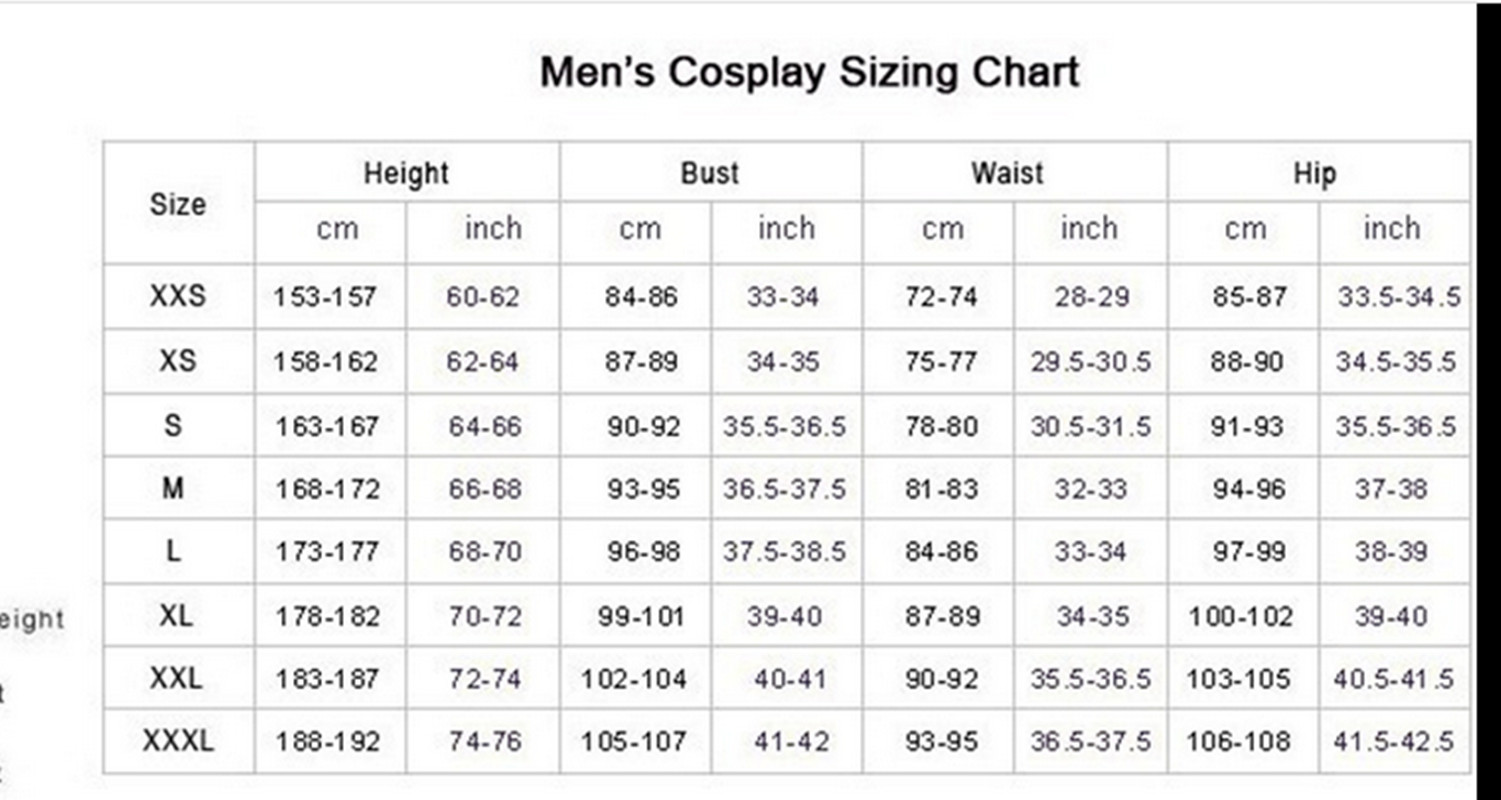Select the Size column header

pos(178,204)
